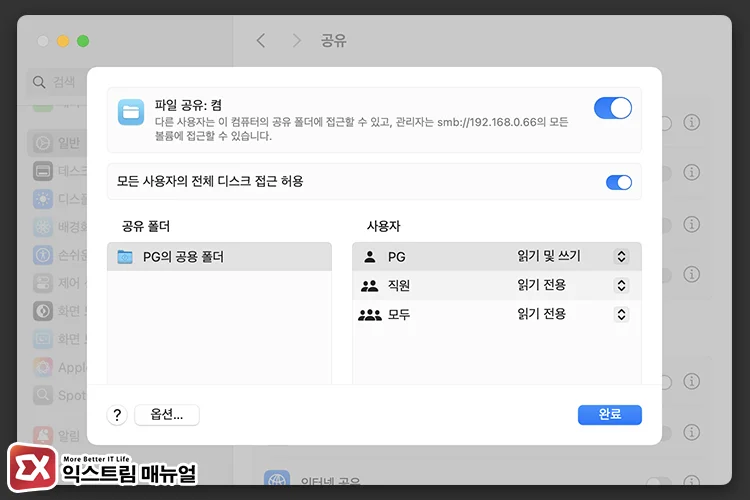This screenshot has width=750, height=500.
Task: Select the PG user row
Action: click(x=496, y=257)
